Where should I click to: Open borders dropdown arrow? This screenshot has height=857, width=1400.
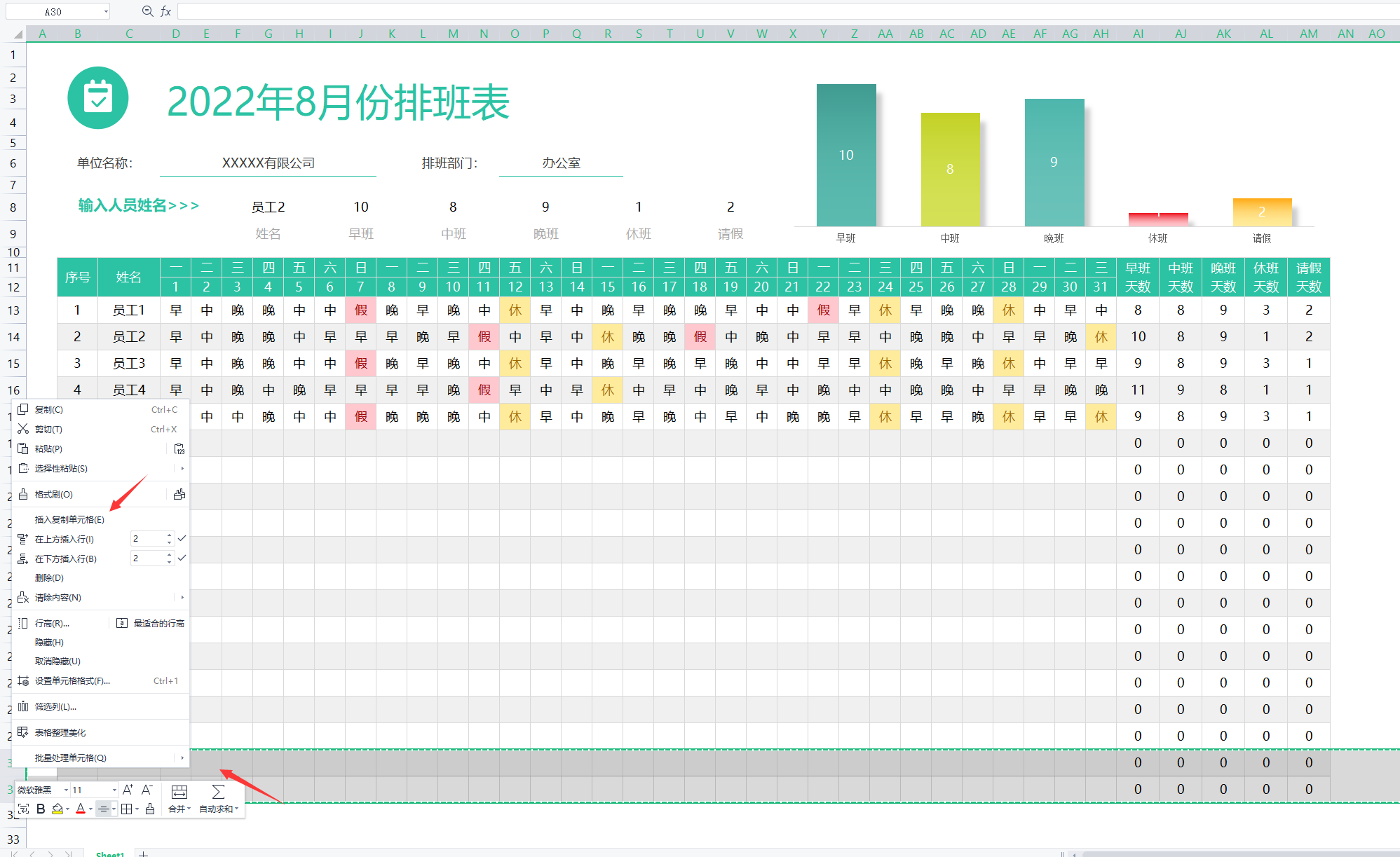(x=137, y=810)
